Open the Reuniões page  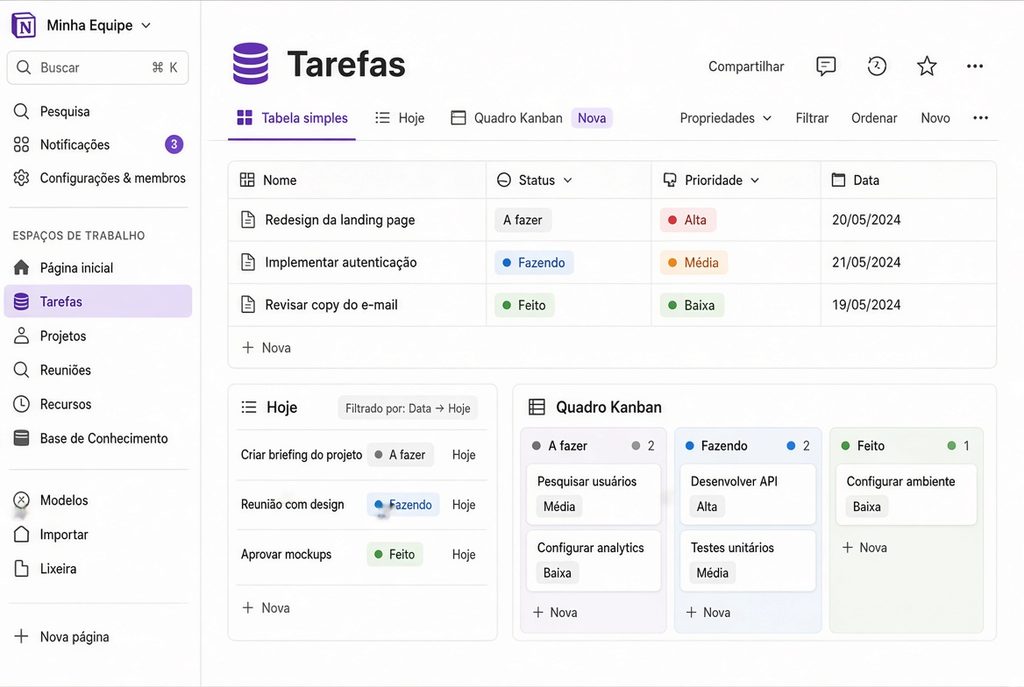coord(52,370)
